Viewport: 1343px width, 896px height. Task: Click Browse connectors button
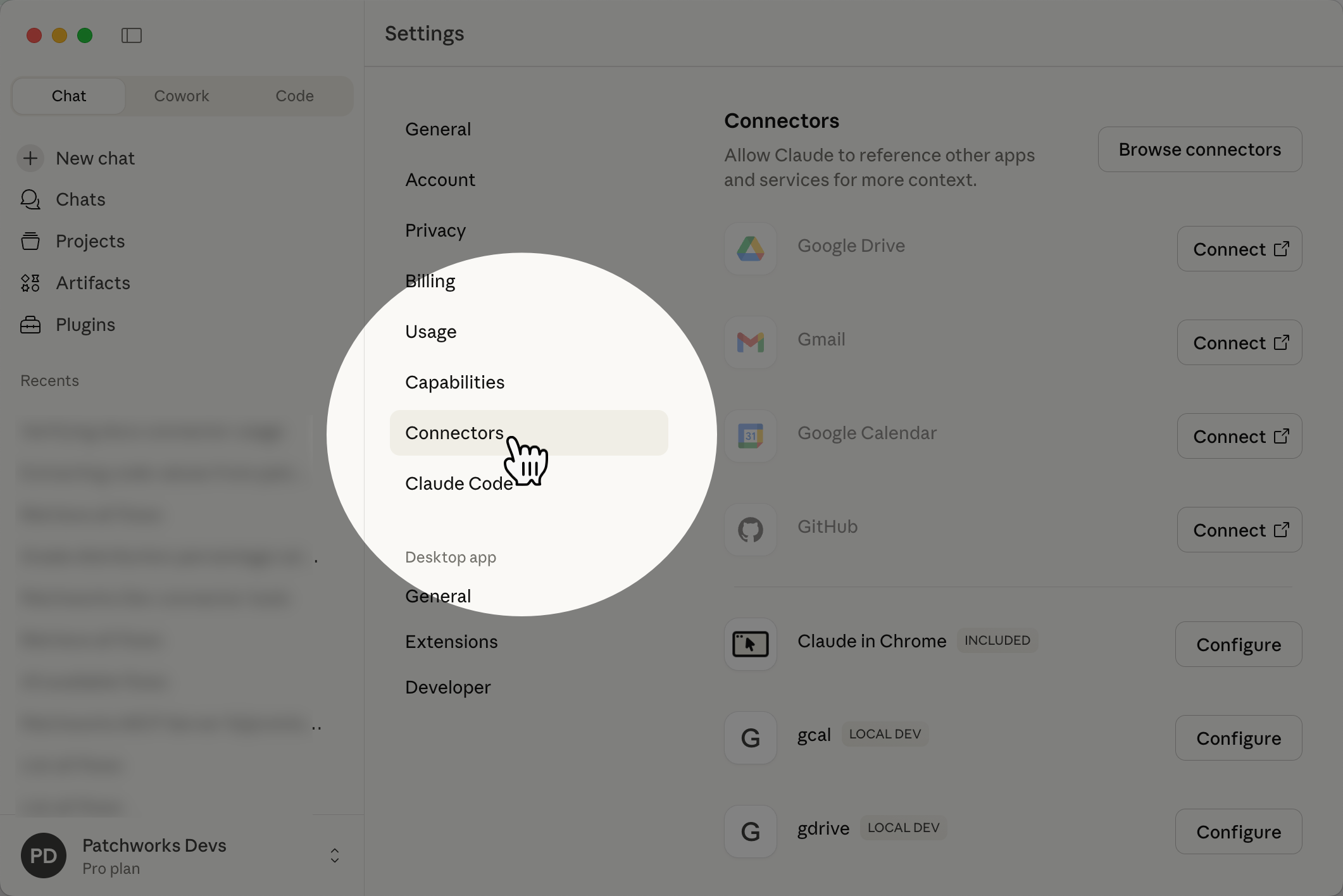1199,149
